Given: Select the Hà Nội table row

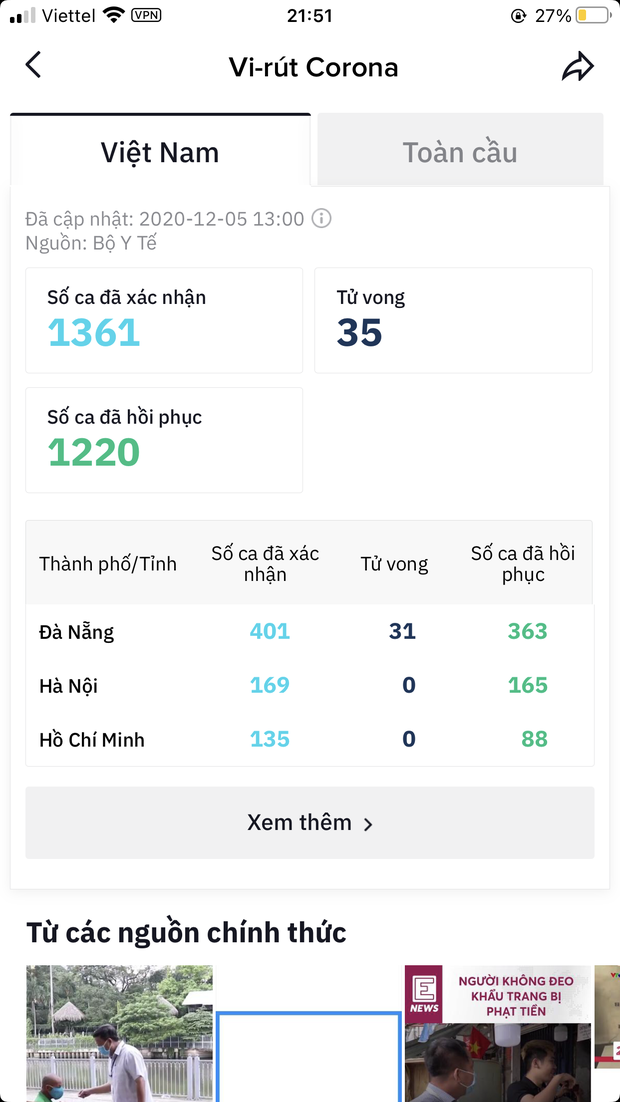Looking at the screenshot, I should 310,685.
